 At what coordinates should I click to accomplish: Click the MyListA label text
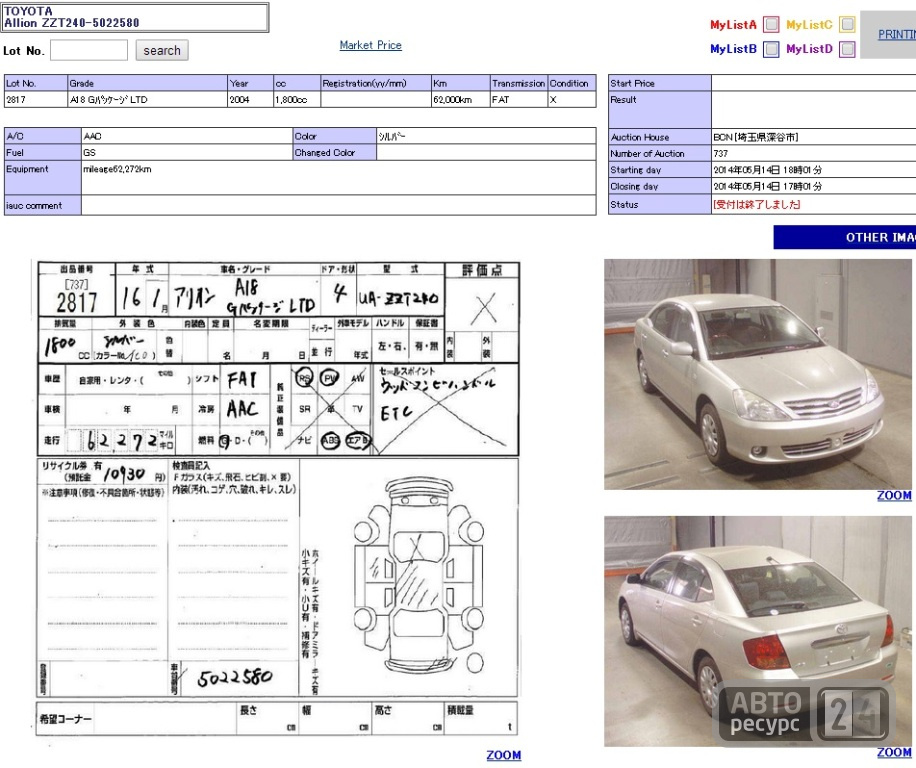click(733, 25)
